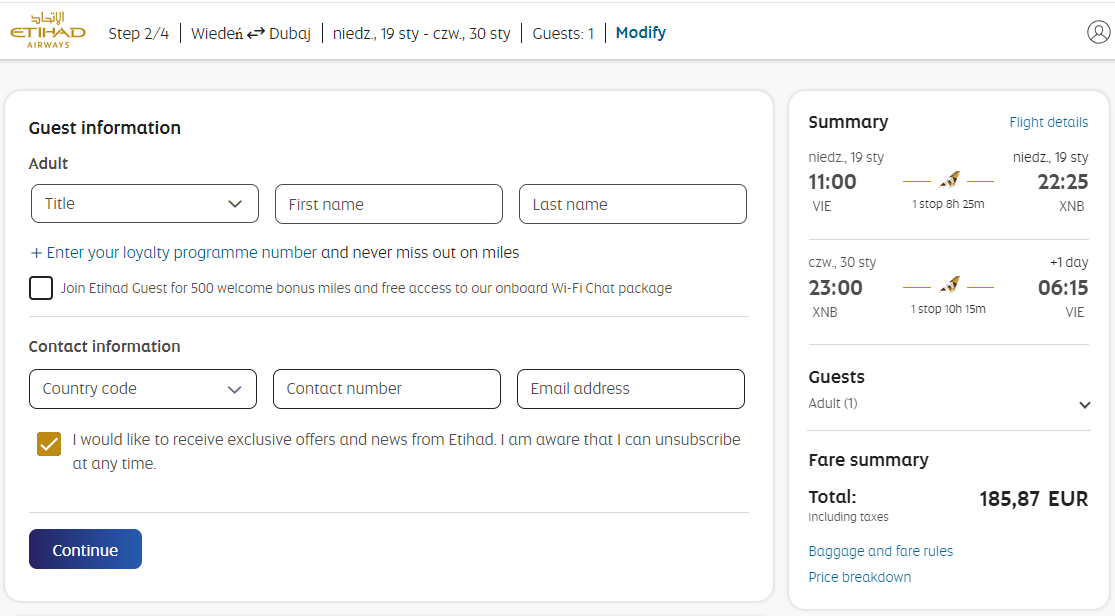Click the 'Including taxes' note

pos(848,517)
